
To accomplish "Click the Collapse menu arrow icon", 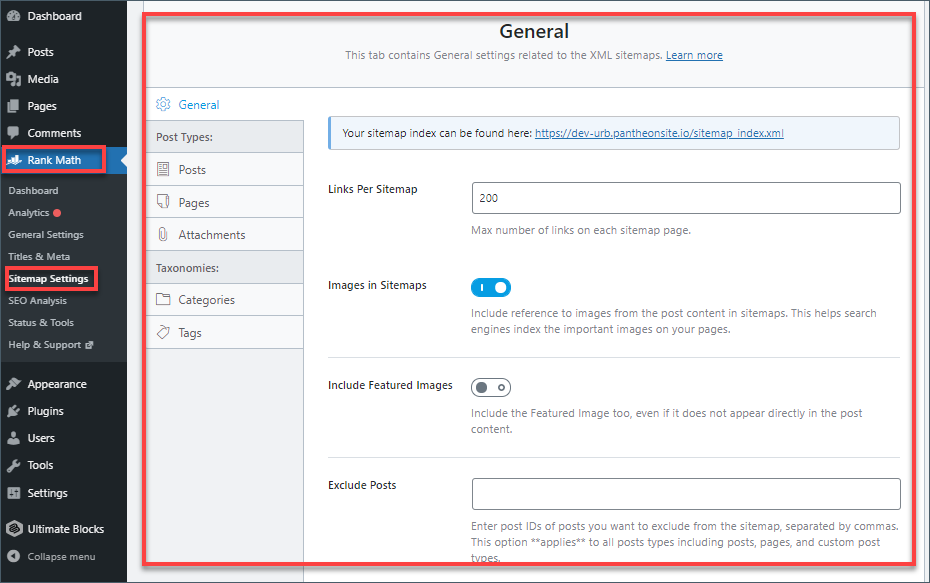I will 14,556.
